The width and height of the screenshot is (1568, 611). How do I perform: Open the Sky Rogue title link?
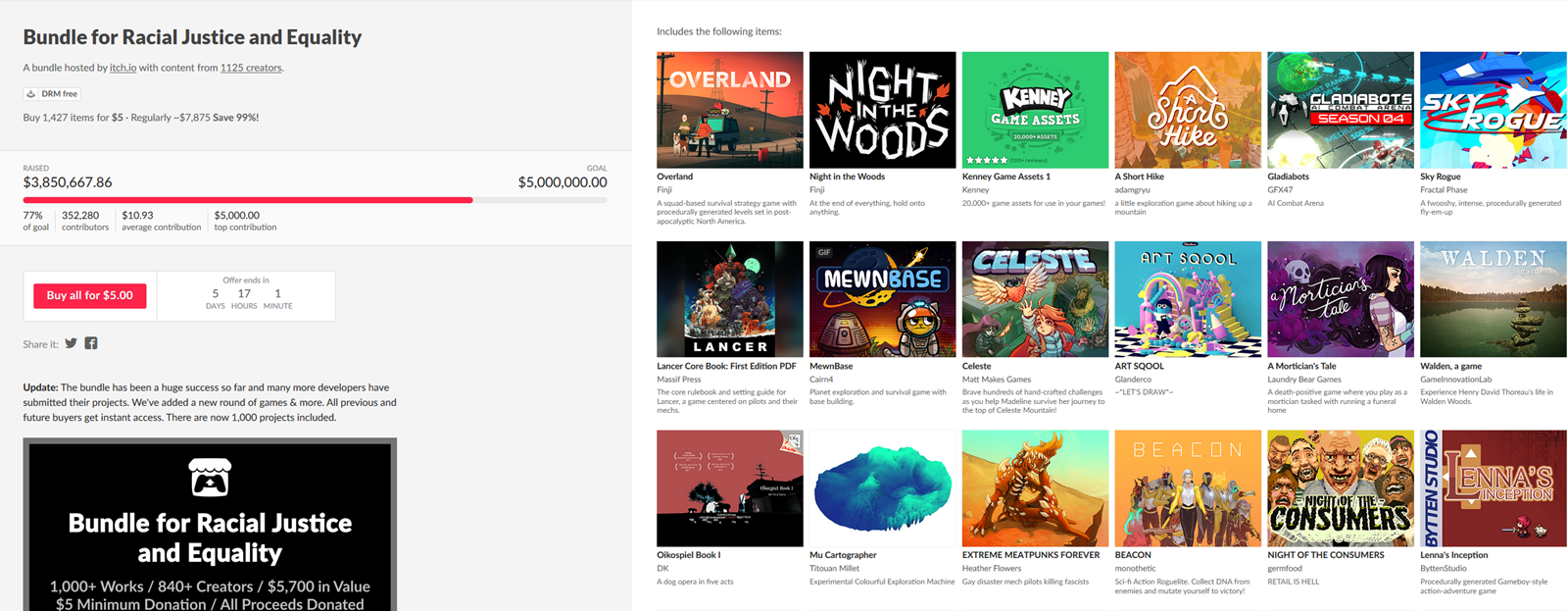[x=1441, y=177]
